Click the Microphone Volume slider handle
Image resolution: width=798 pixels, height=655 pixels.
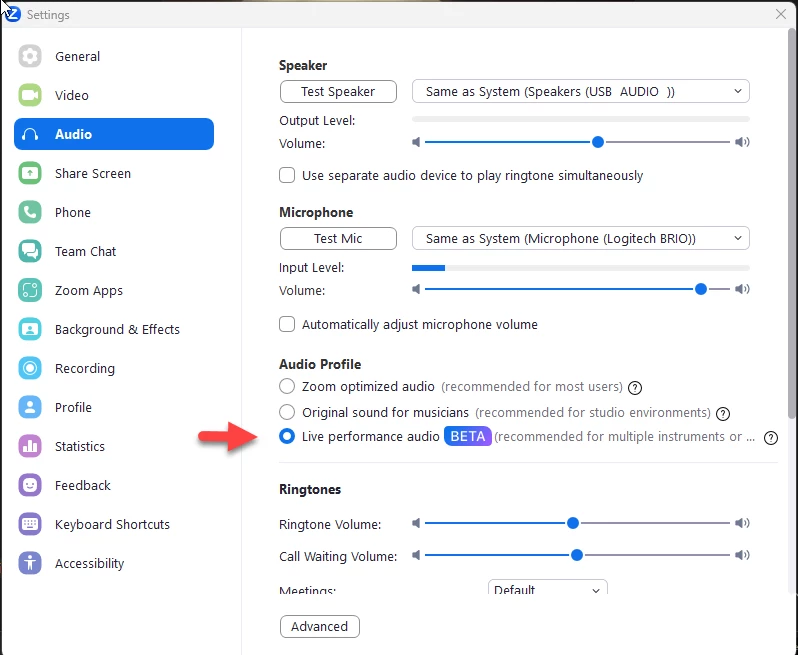[x=701, y=289]
